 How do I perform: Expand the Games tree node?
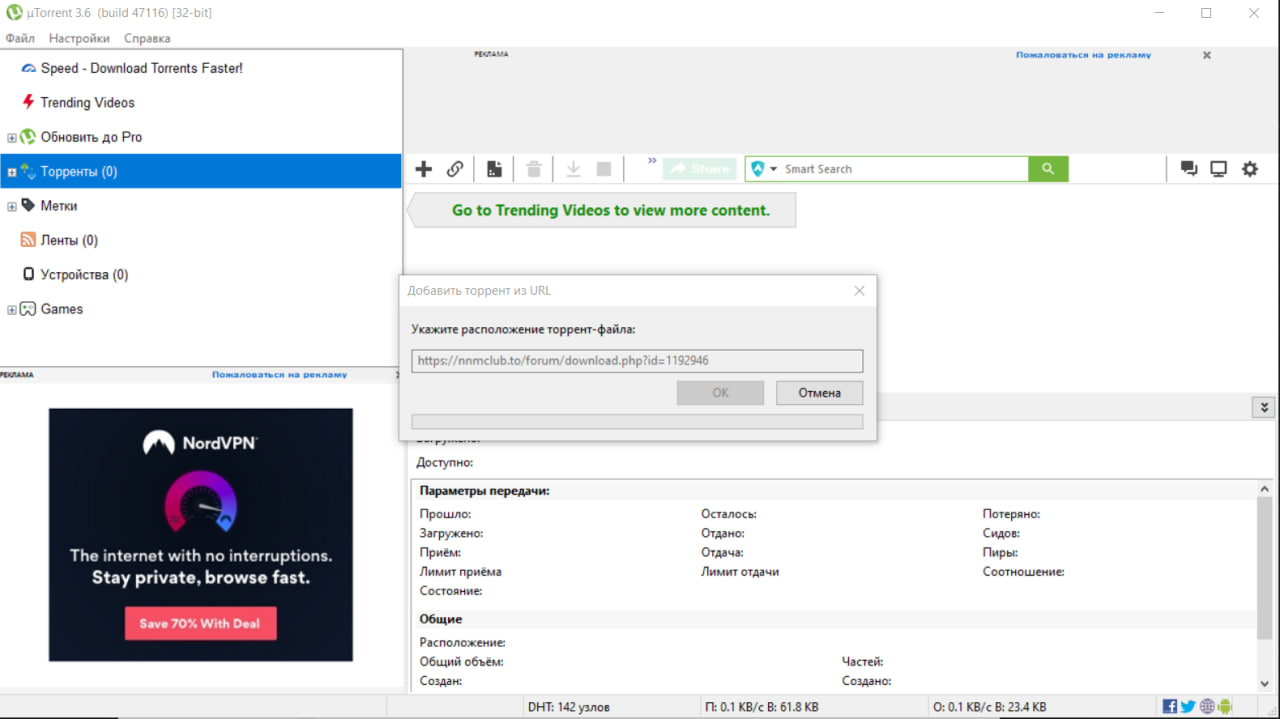pyautogui.click(x=12, y=310)
